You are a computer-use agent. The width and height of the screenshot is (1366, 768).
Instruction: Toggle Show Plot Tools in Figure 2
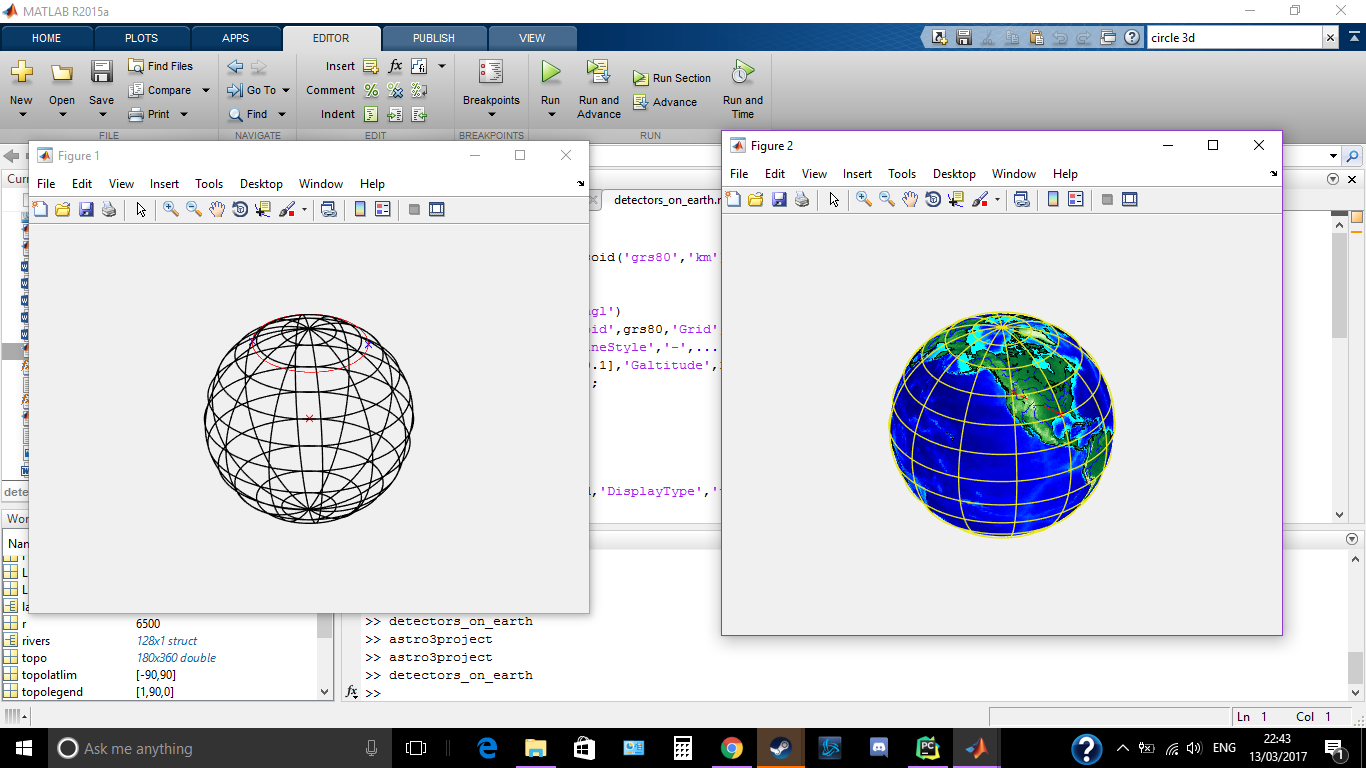[x=1130, y=199]
